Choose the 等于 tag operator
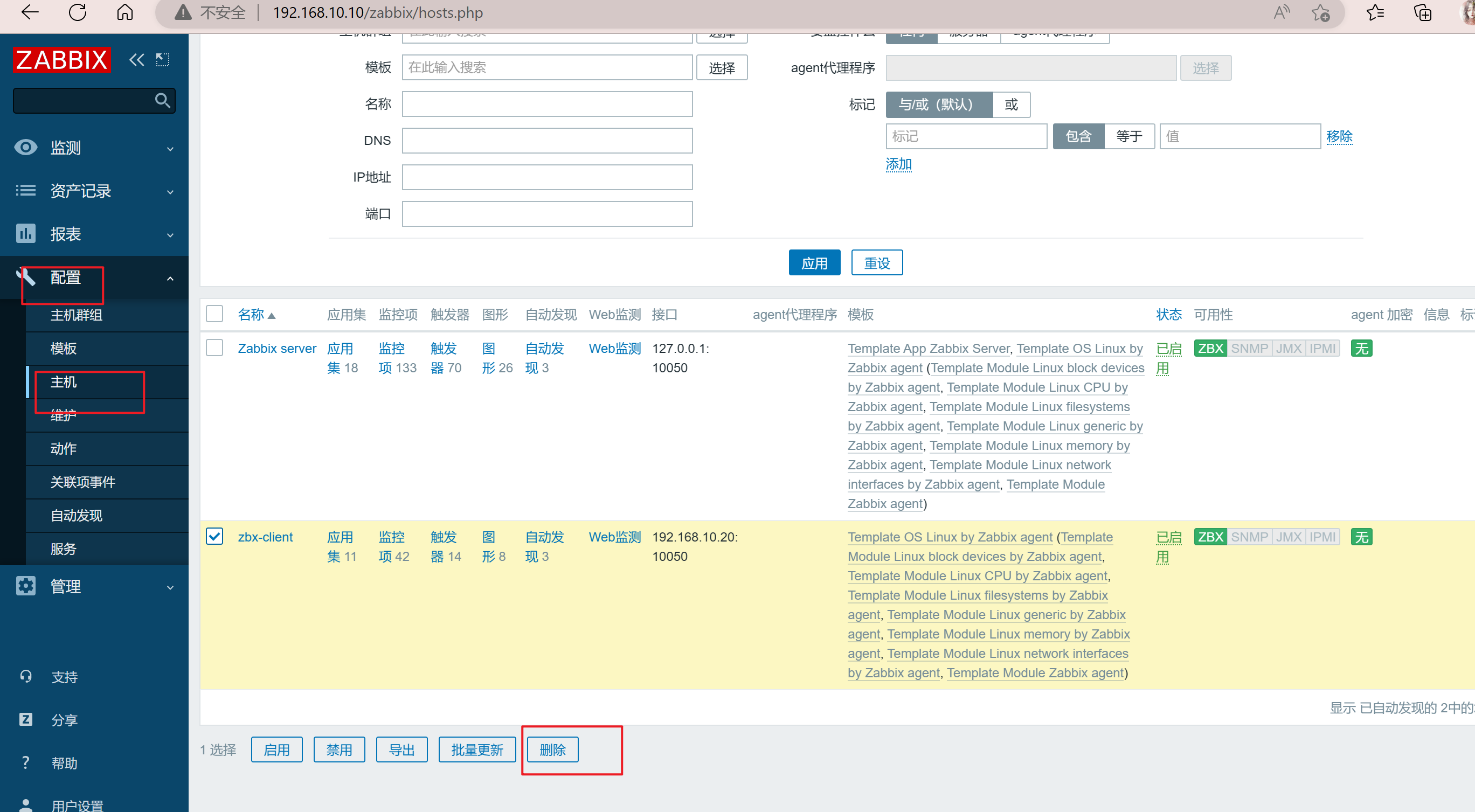 click(1129, 136)
